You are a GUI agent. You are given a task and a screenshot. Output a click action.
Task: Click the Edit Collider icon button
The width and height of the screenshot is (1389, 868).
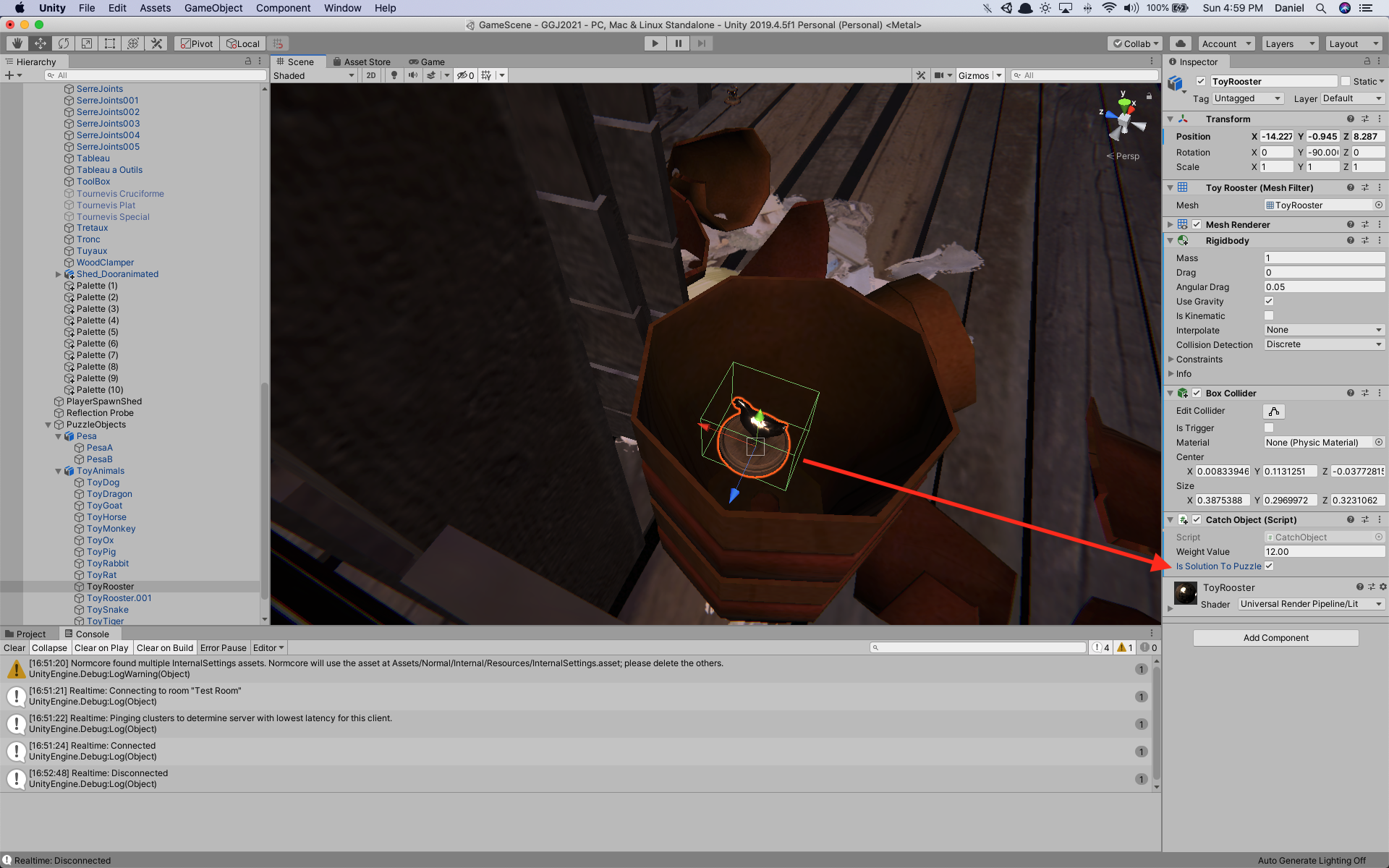point(1273,412)
